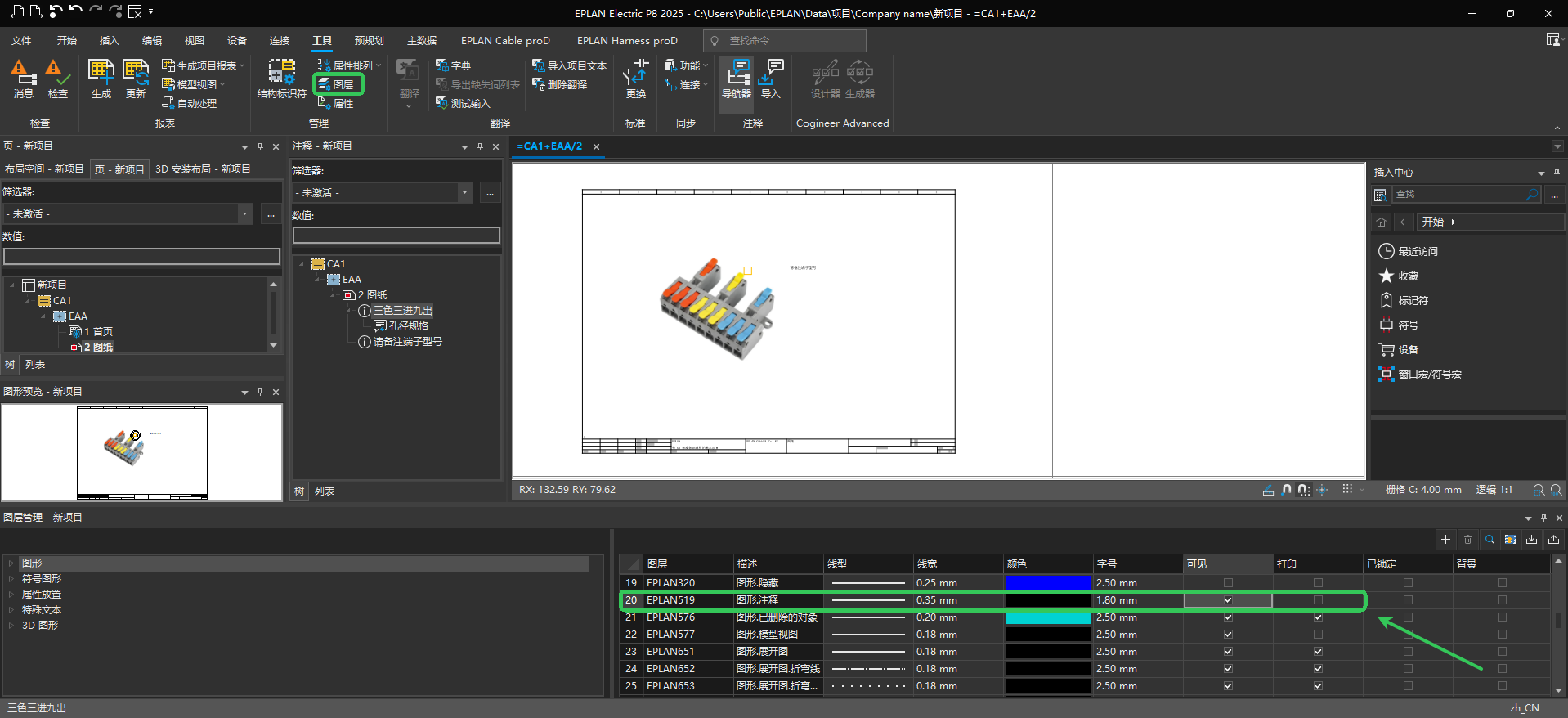This screenshot has height=718, width=1568.
Task: Click the layer import icon
Action: point(1532,540)
